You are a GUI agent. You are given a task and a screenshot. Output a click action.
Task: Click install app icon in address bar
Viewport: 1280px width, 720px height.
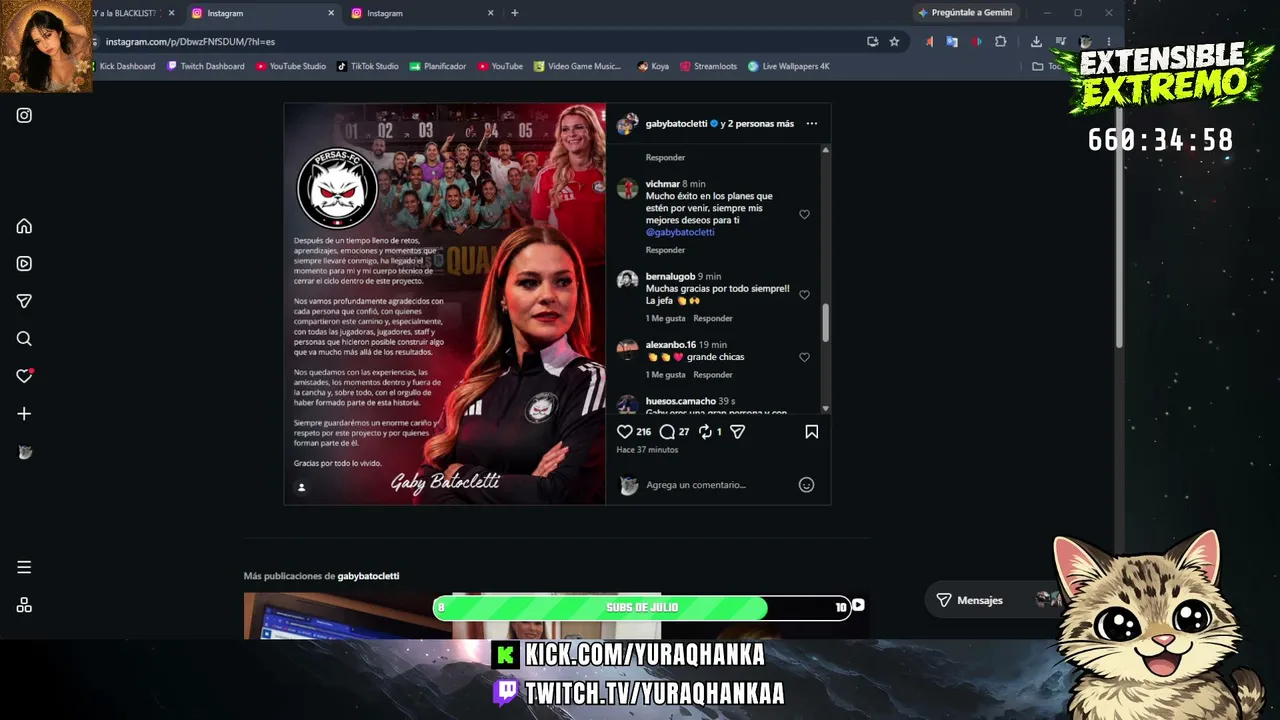point(872,42)
